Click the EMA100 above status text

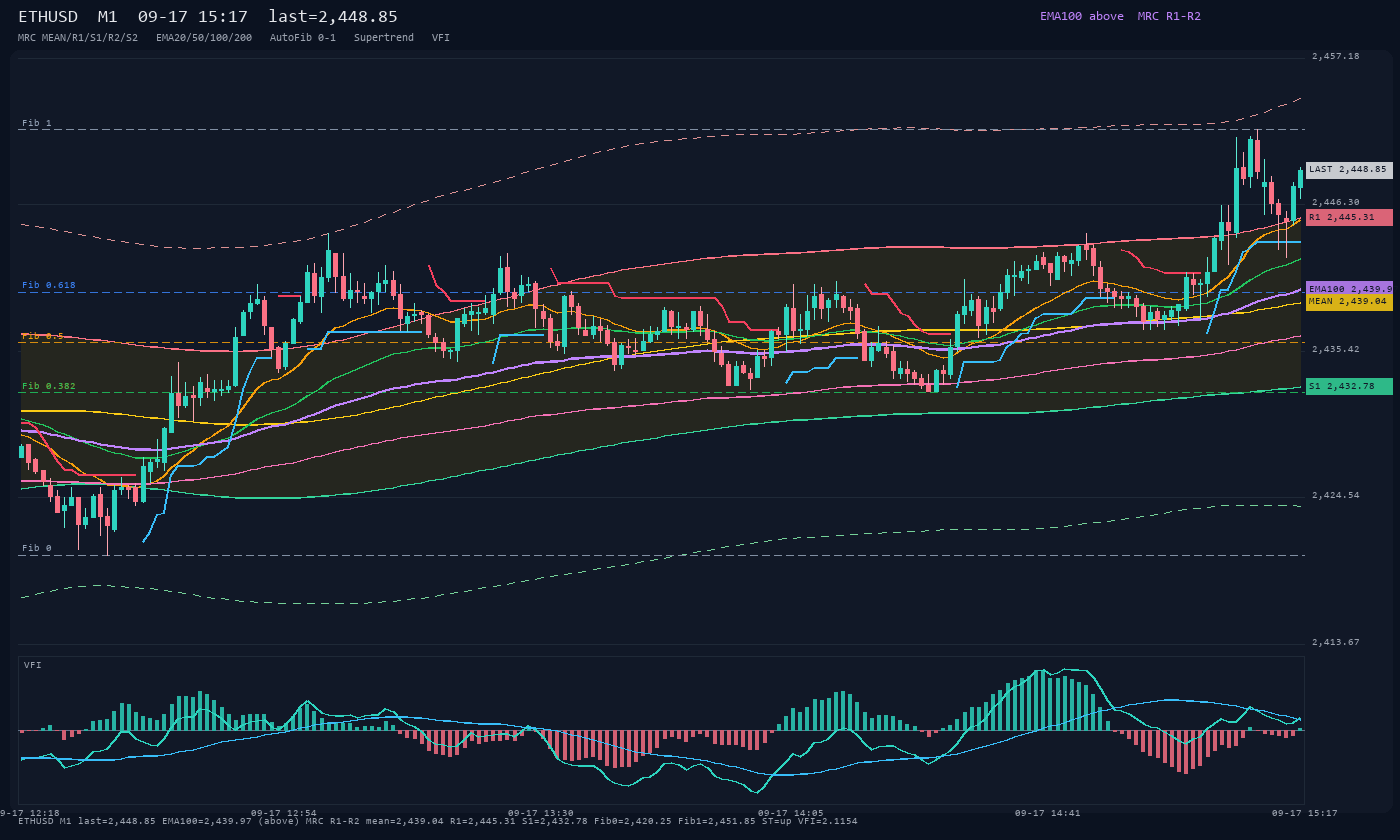[1082, 16]
